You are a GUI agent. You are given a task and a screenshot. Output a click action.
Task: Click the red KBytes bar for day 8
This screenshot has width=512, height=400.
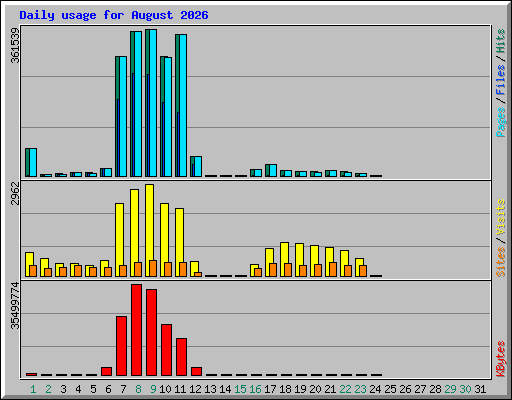(137, 330)
